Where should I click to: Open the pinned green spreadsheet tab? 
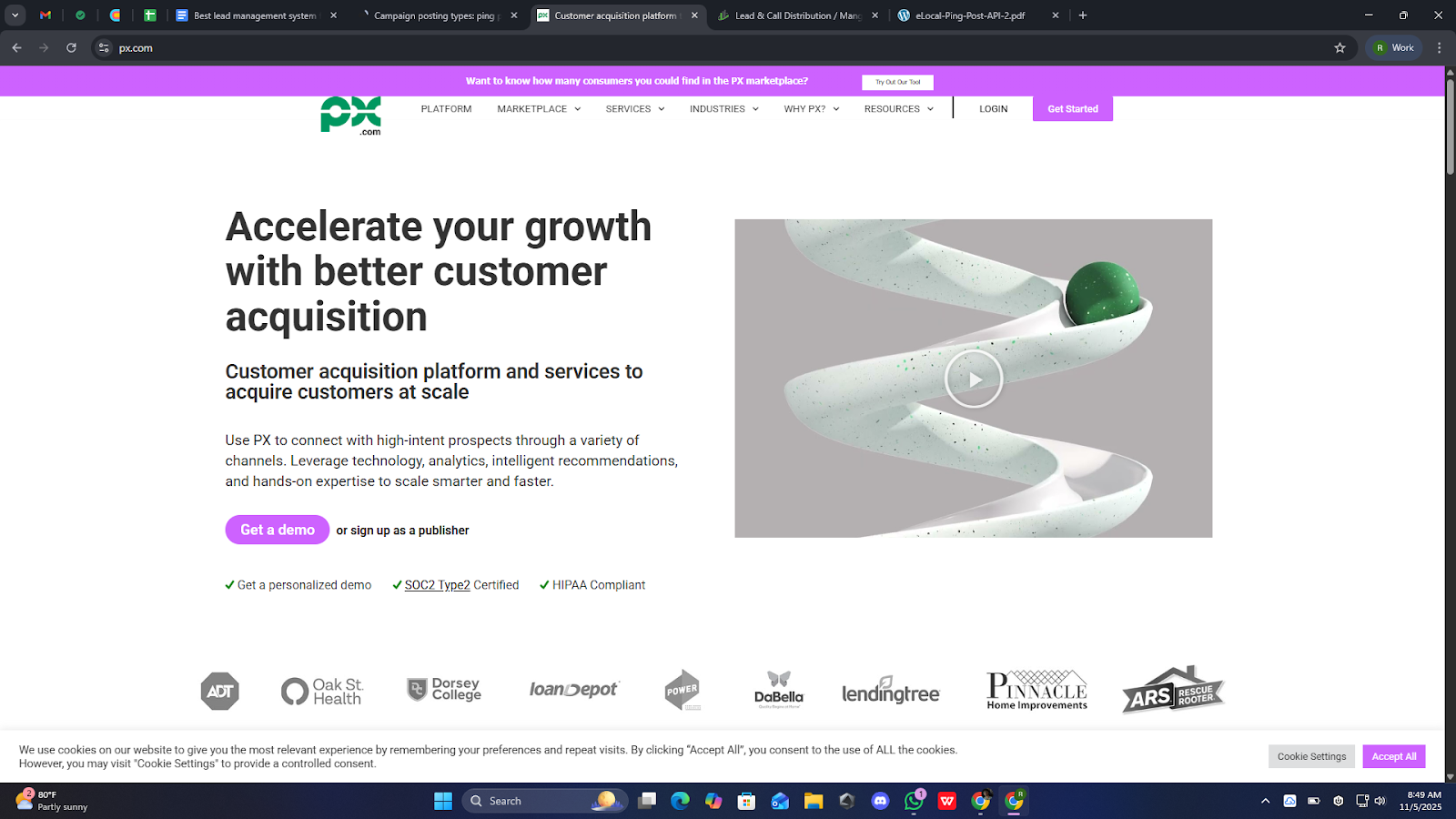[x=150, y=15]
